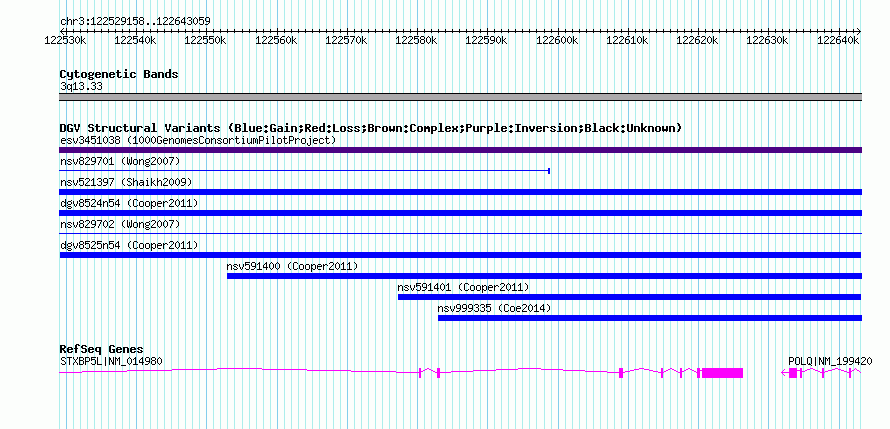Image resolution: width=890 pixels, height=429 pixels.
Task: Select the 3q13.33 band label
Action: (81, 87)
